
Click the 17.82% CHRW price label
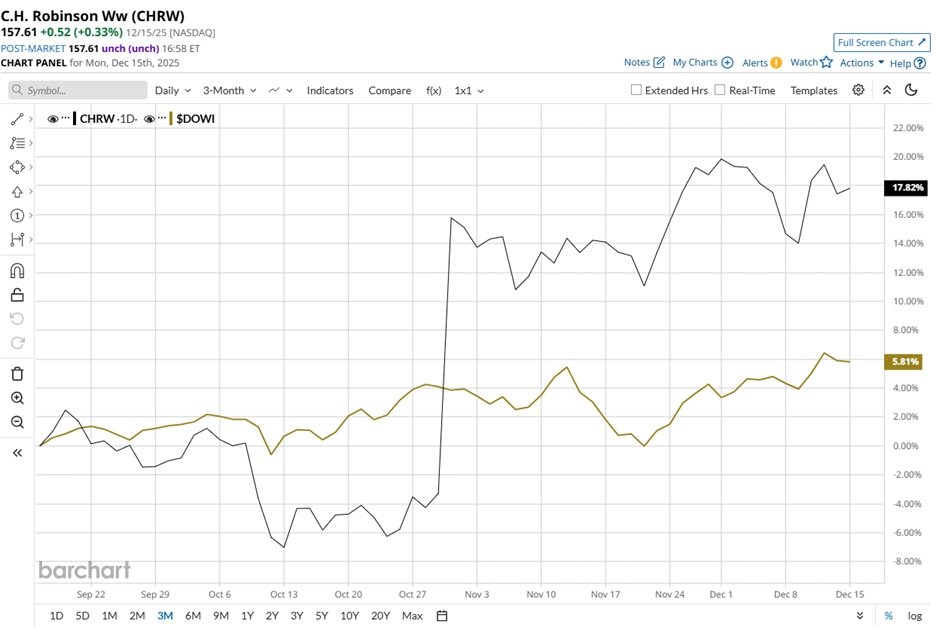907,188
